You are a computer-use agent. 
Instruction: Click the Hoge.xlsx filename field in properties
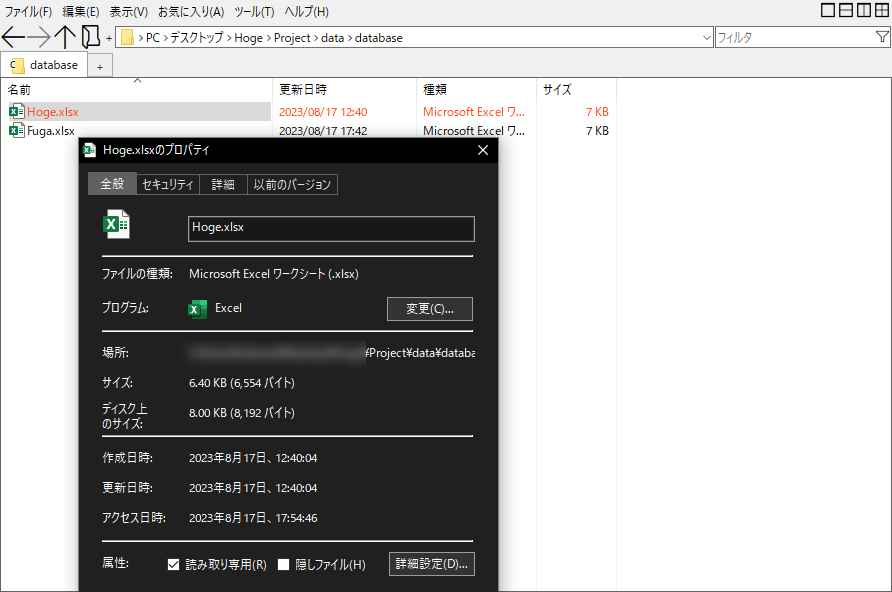click(331, 229)
